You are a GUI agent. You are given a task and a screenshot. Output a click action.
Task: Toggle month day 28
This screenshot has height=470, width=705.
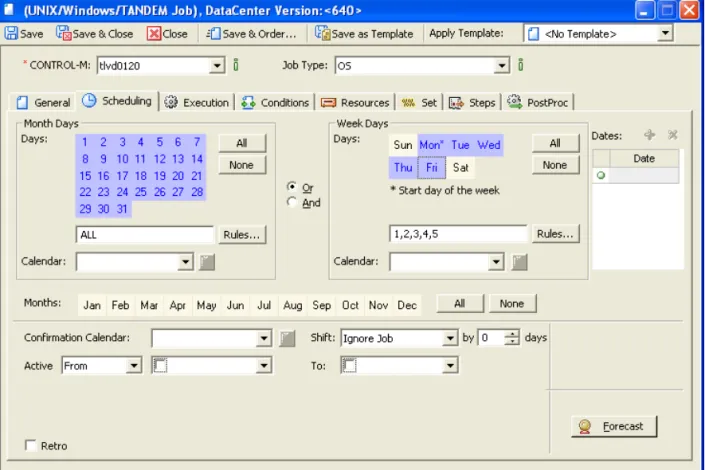(x=197, y=192)
